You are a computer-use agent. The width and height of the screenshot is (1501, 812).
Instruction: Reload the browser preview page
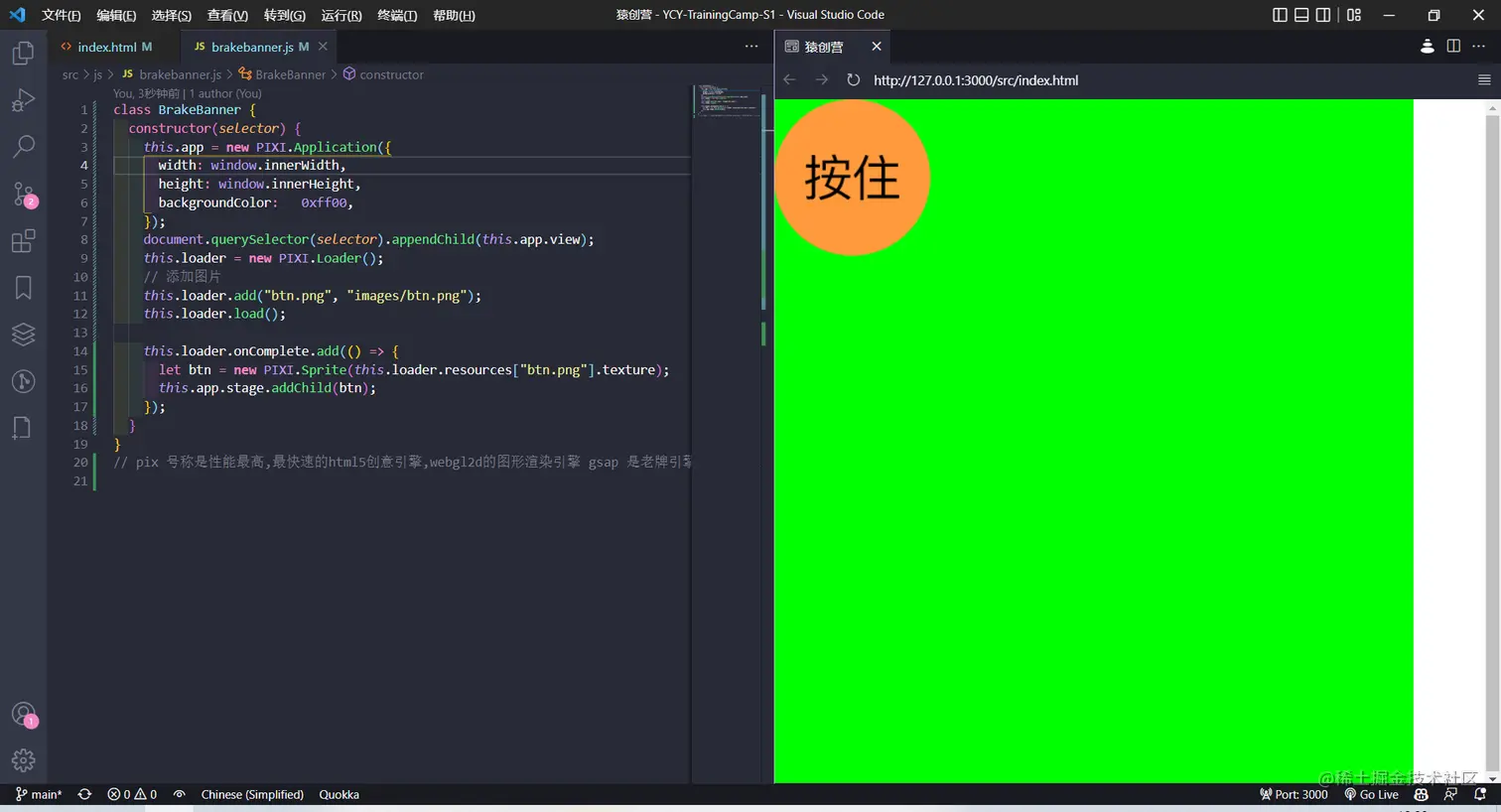click(x=853, y=79)
